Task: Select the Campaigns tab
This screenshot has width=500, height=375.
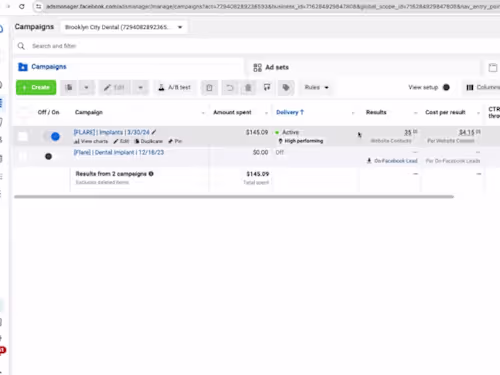Action: point(42,67)
